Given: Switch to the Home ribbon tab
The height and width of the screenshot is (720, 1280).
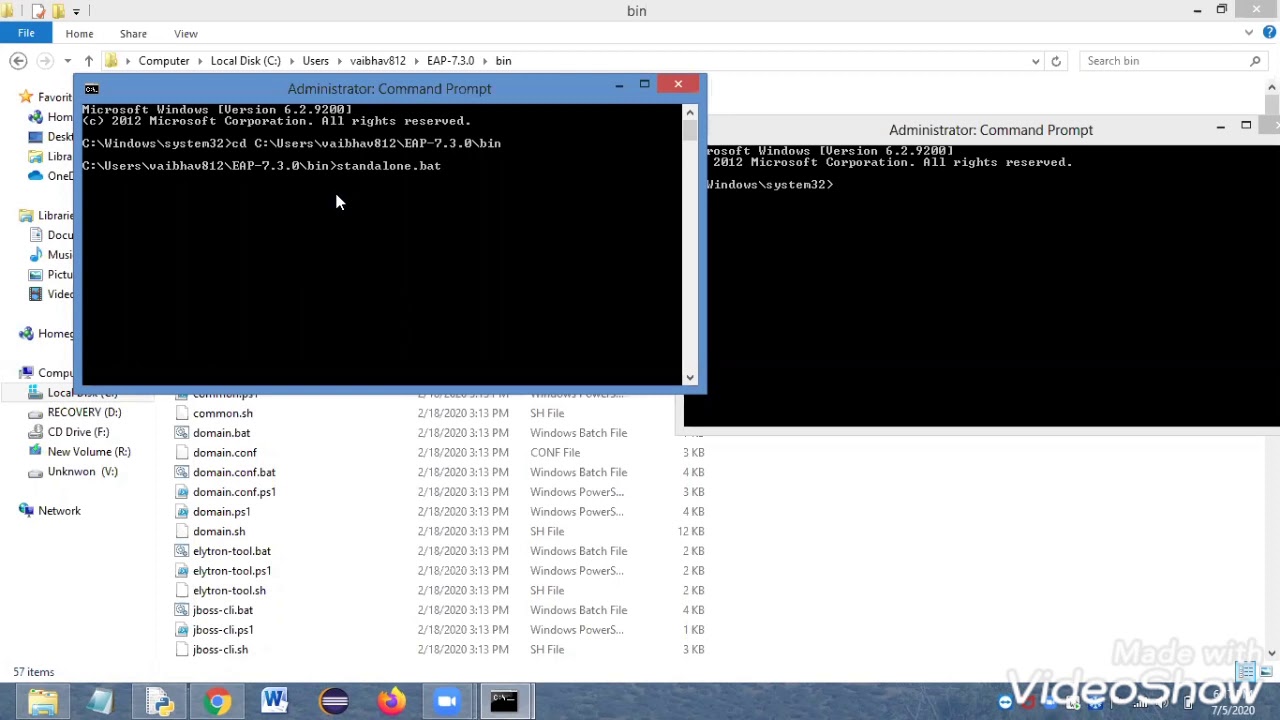Looking at the screenshot, I should click(x=79, y=34).
